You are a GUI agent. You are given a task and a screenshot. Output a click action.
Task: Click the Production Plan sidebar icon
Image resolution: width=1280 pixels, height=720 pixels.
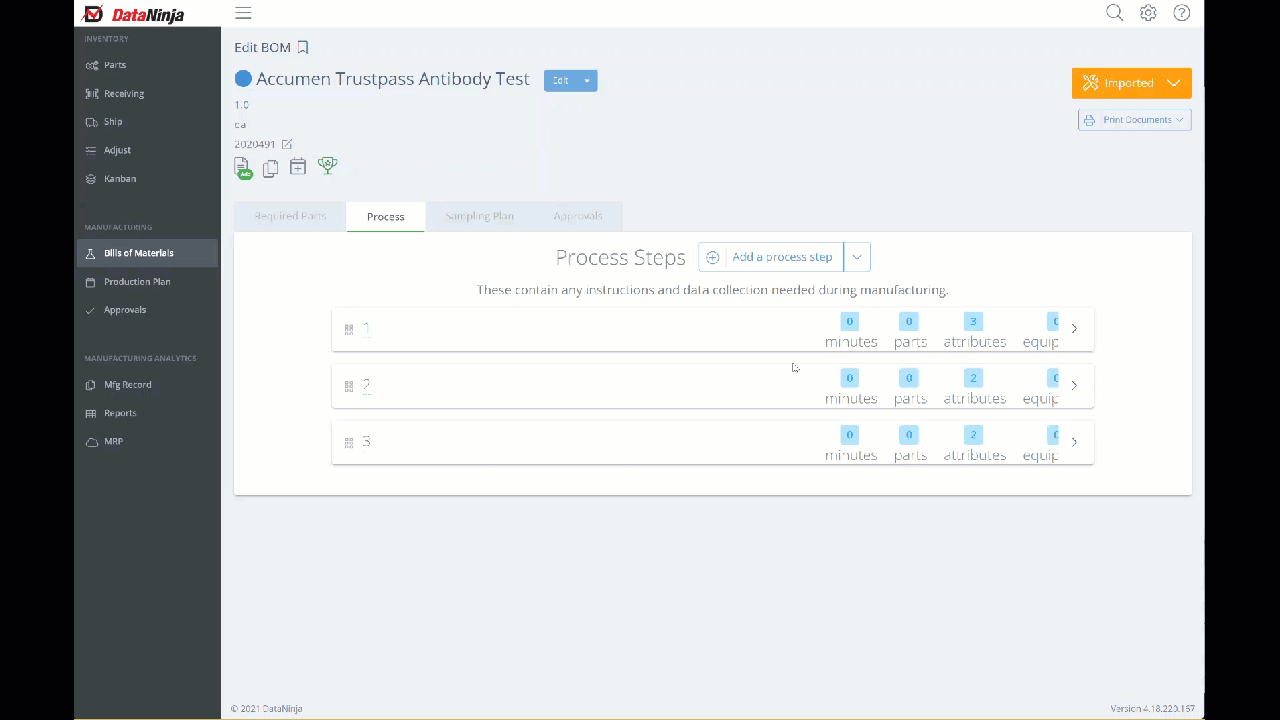pos(91,282)
